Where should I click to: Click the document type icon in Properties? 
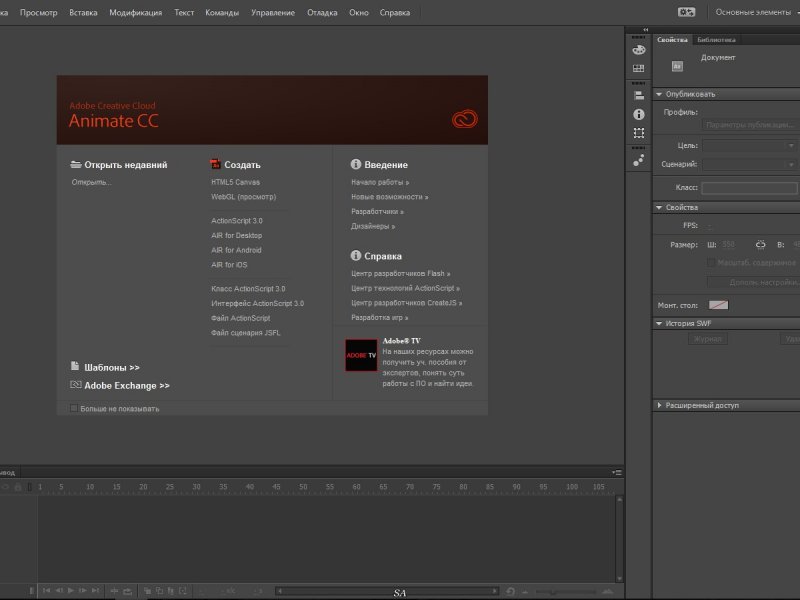coord(677,66)
